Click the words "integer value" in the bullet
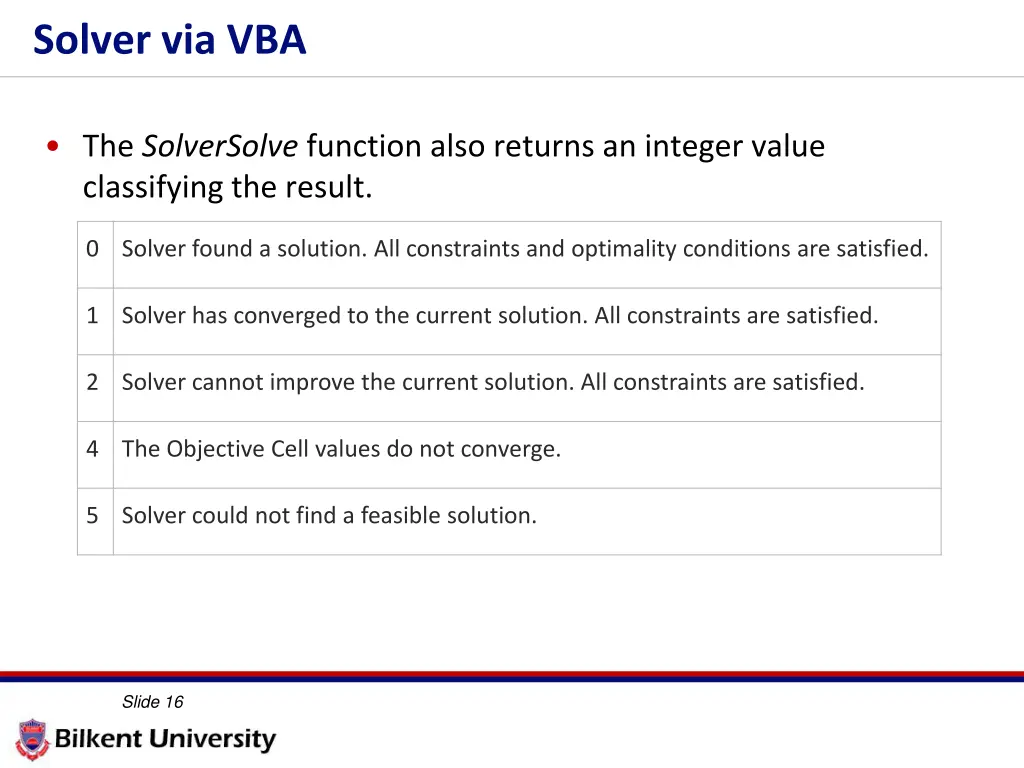This screenshot has width=1024, height=768. (x=734, y=146)
